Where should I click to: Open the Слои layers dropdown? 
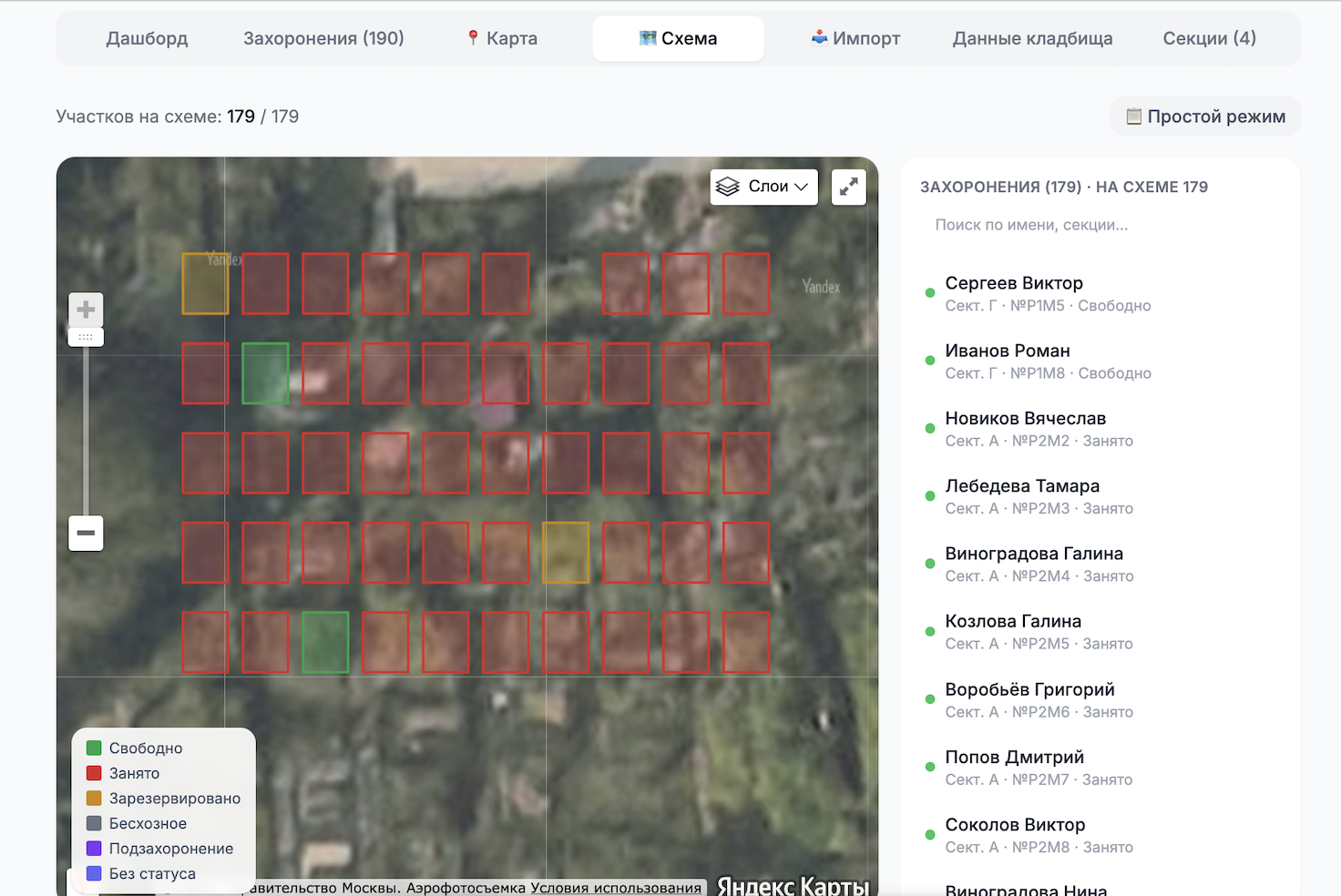tap(763, 187)
